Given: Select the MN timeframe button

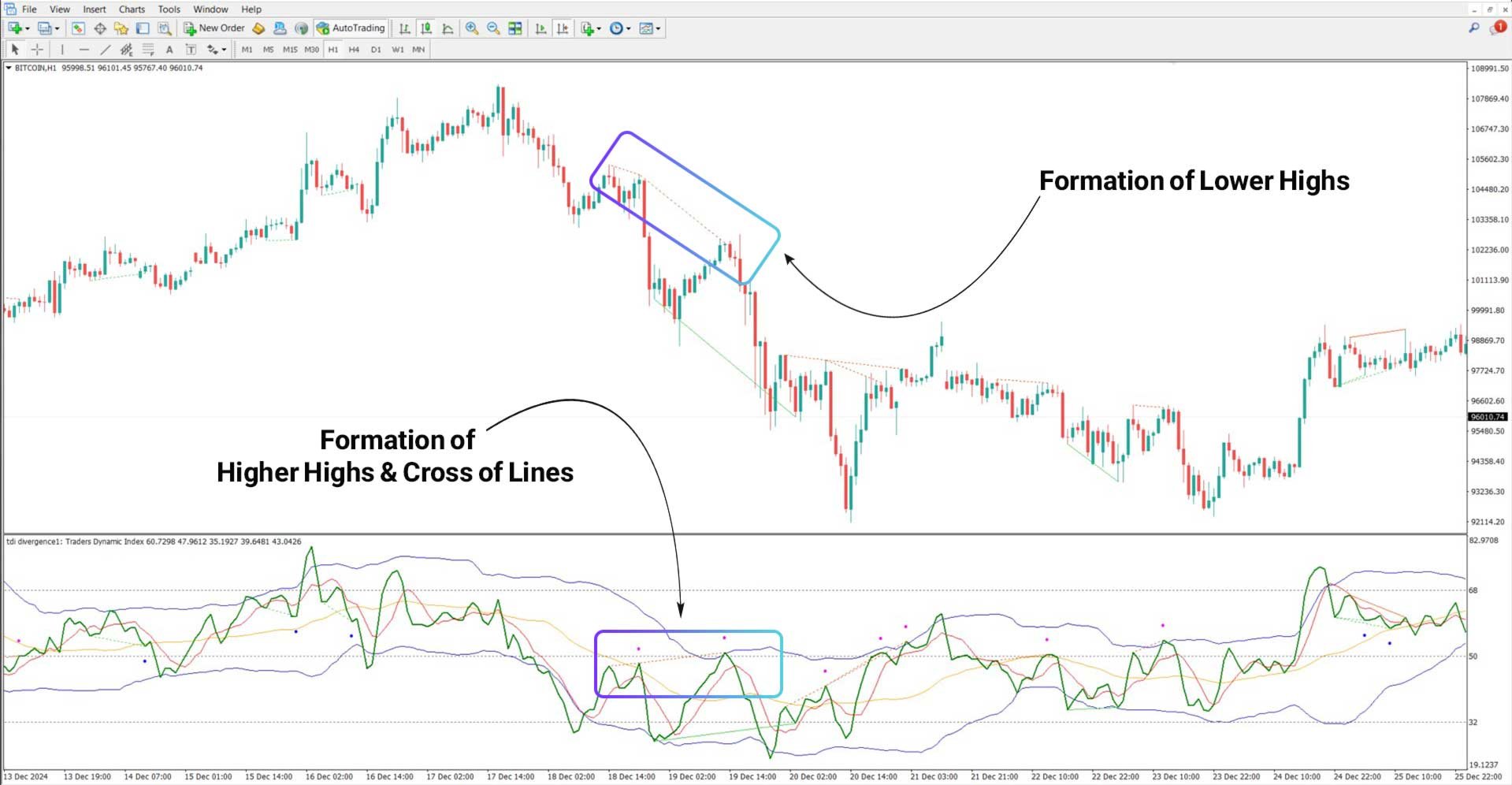Looking at the screenshot, I should click(x=418, y=50).
